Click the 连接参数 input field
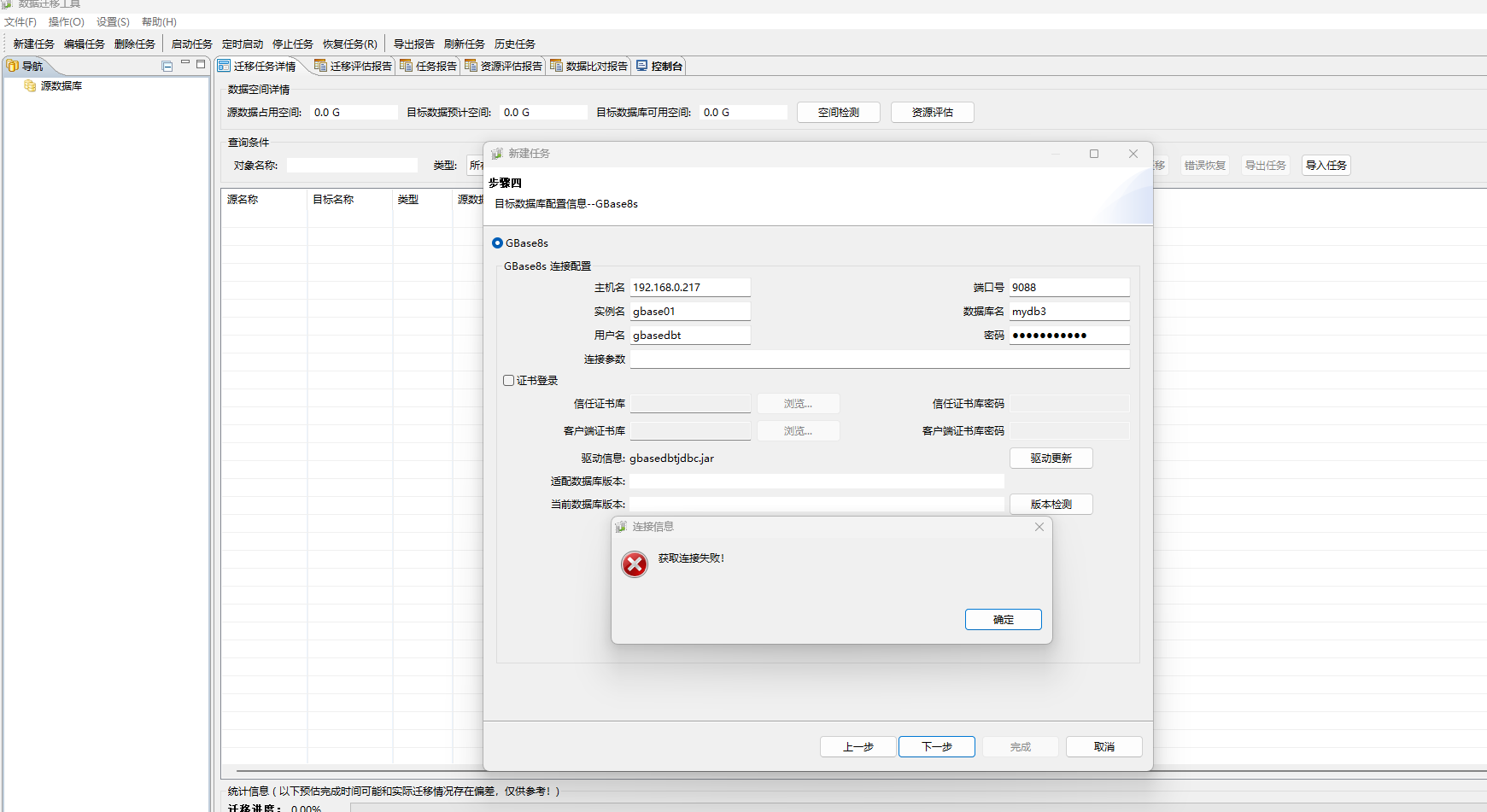Image resolution: width=1487 pixels, height=812 pixels. [880, 359]
